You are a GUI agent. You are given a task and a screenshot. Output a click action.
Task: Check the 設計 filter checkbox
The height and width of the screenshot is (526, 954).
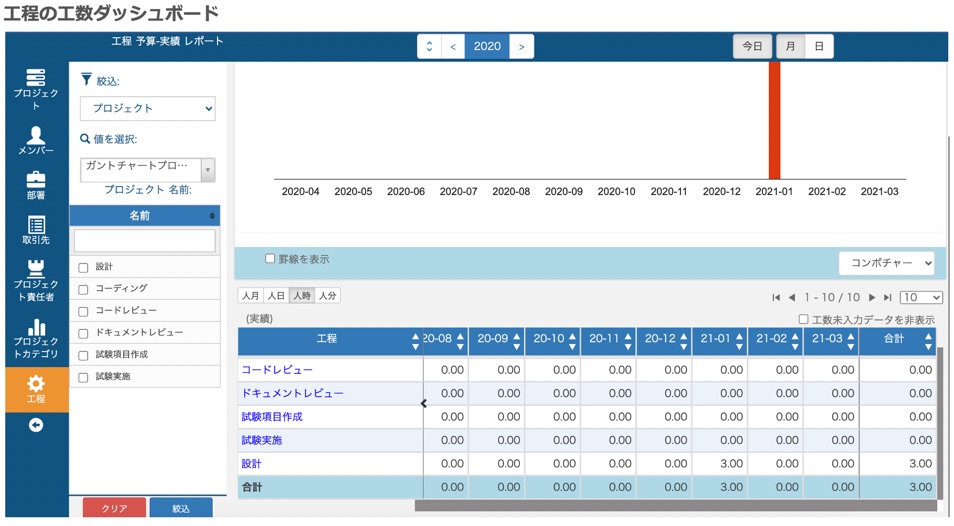click(x=83, y=268)
